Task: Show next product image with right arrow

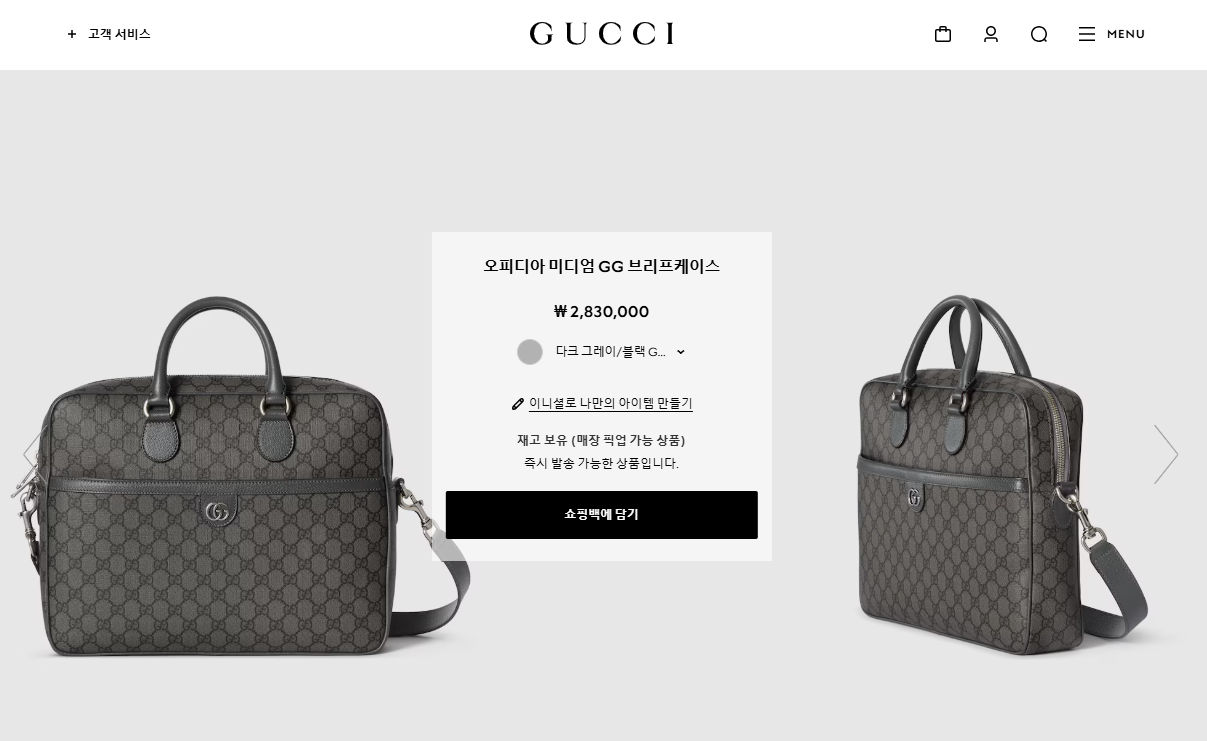Action: [x=1166, y=454]
